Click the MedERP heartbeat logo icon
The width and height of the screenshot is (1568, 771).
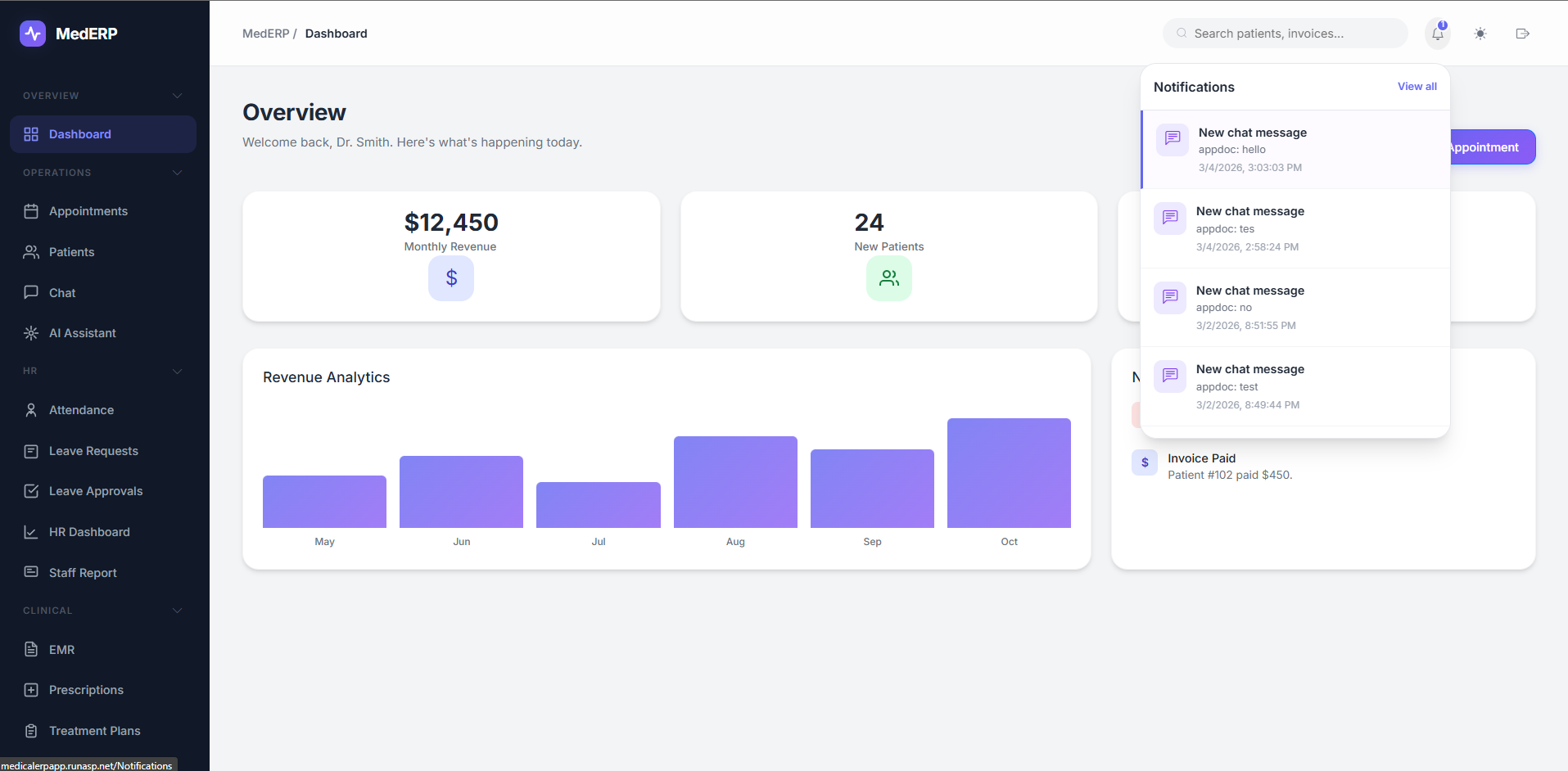click(x=33, y=34)
